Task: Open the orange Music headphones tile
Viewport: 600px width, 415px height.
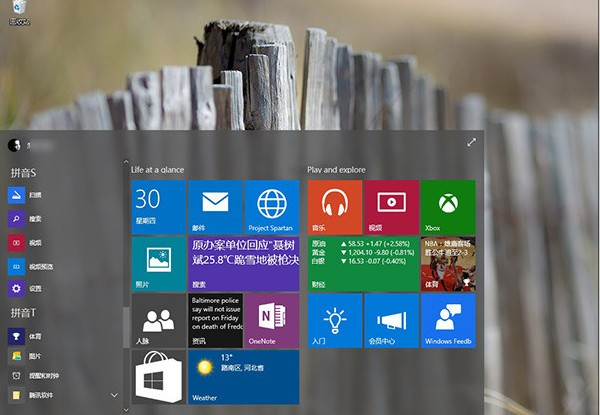Action: coord(335,207)
